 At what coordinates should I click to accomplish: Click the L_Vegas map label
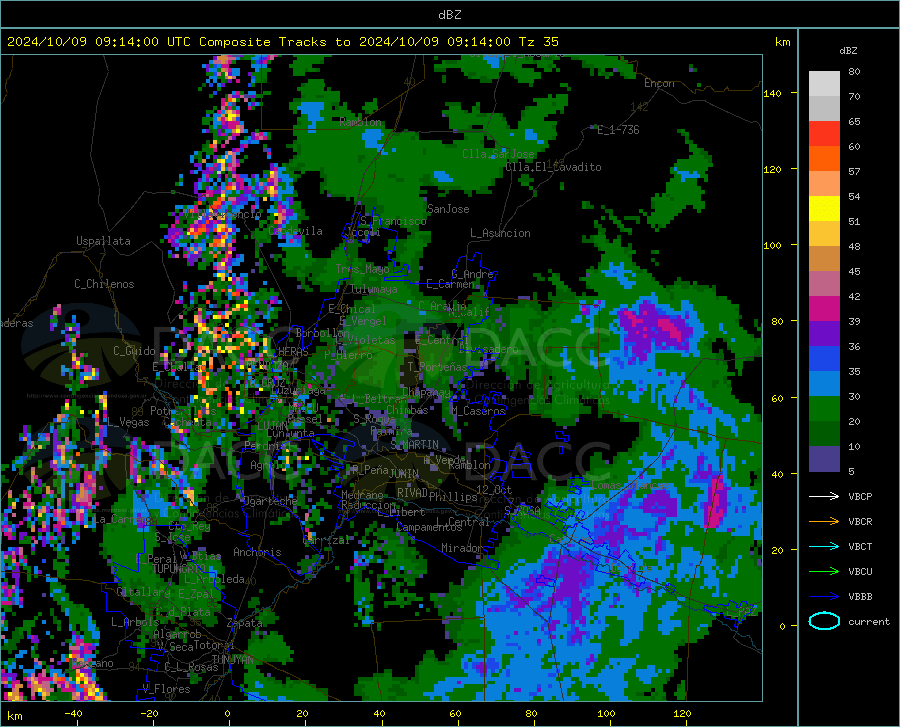point(129,422)
